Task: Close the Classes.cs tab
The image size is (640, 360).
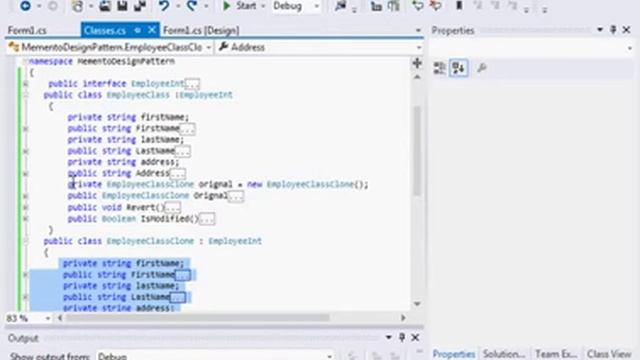Action: pyautogui.click(x=151, y=30)
